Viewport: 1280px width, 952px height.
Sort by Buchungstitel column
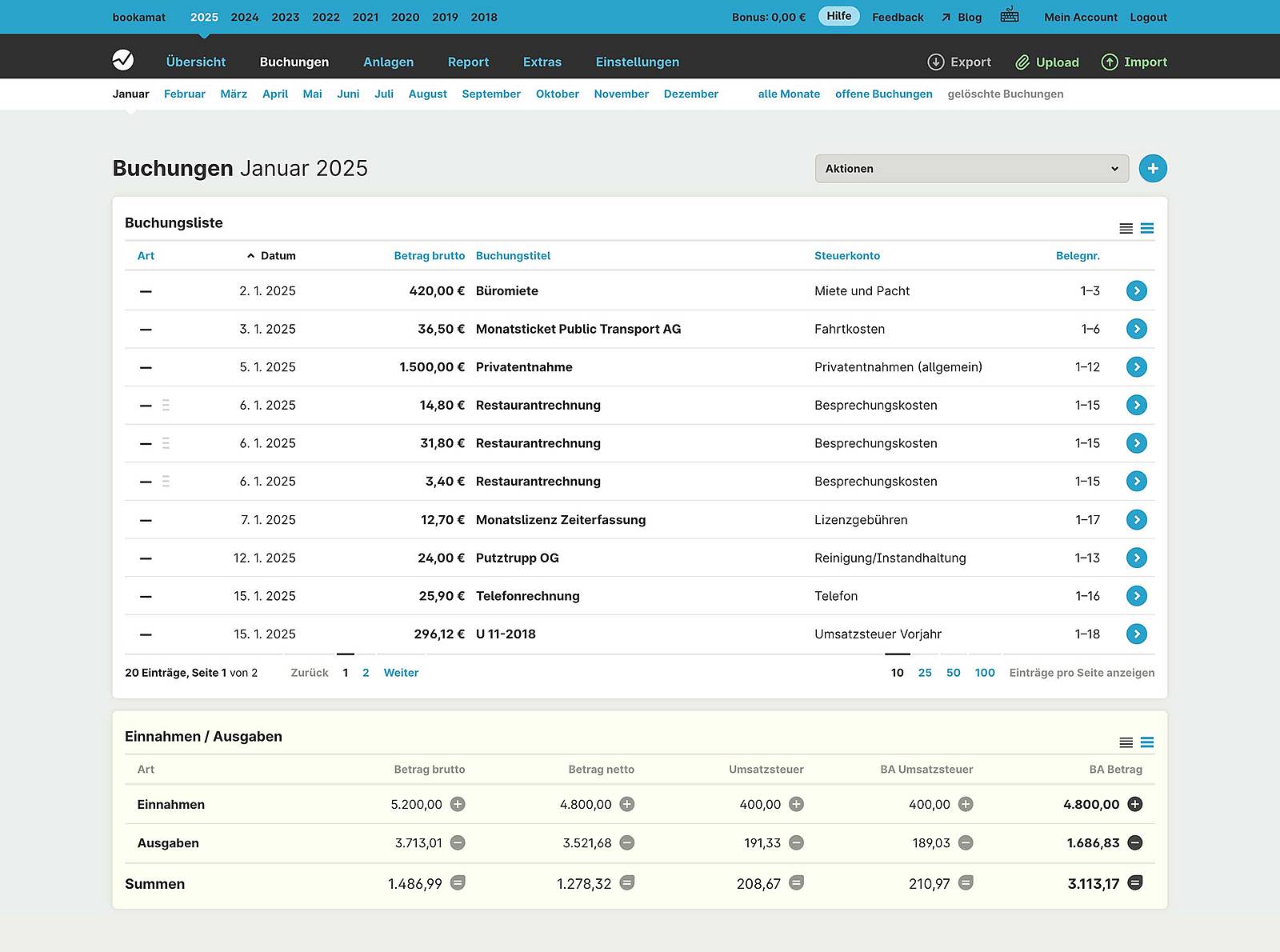pos(513,256)
